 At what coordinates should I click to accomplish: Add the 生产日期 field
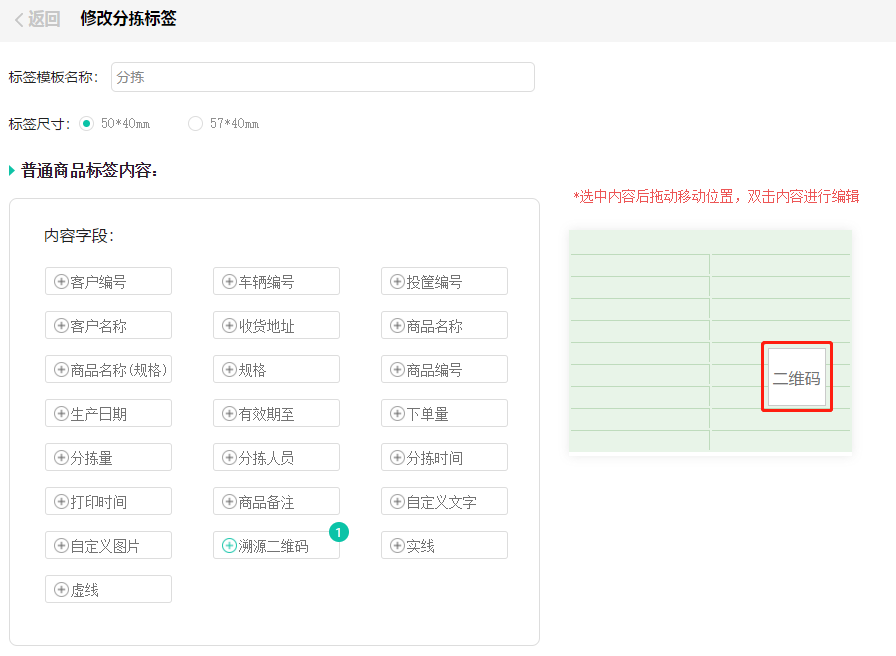[x=108, y=413]
